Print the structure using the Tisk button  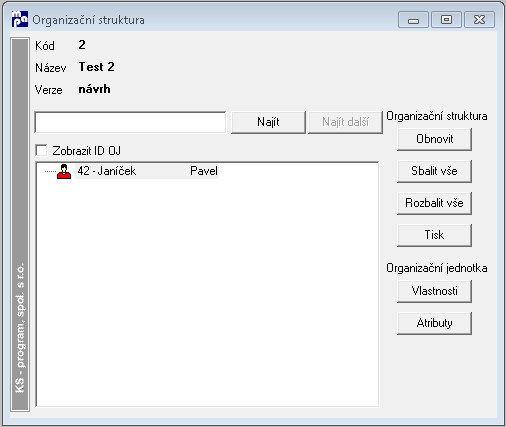pos(434,235)
